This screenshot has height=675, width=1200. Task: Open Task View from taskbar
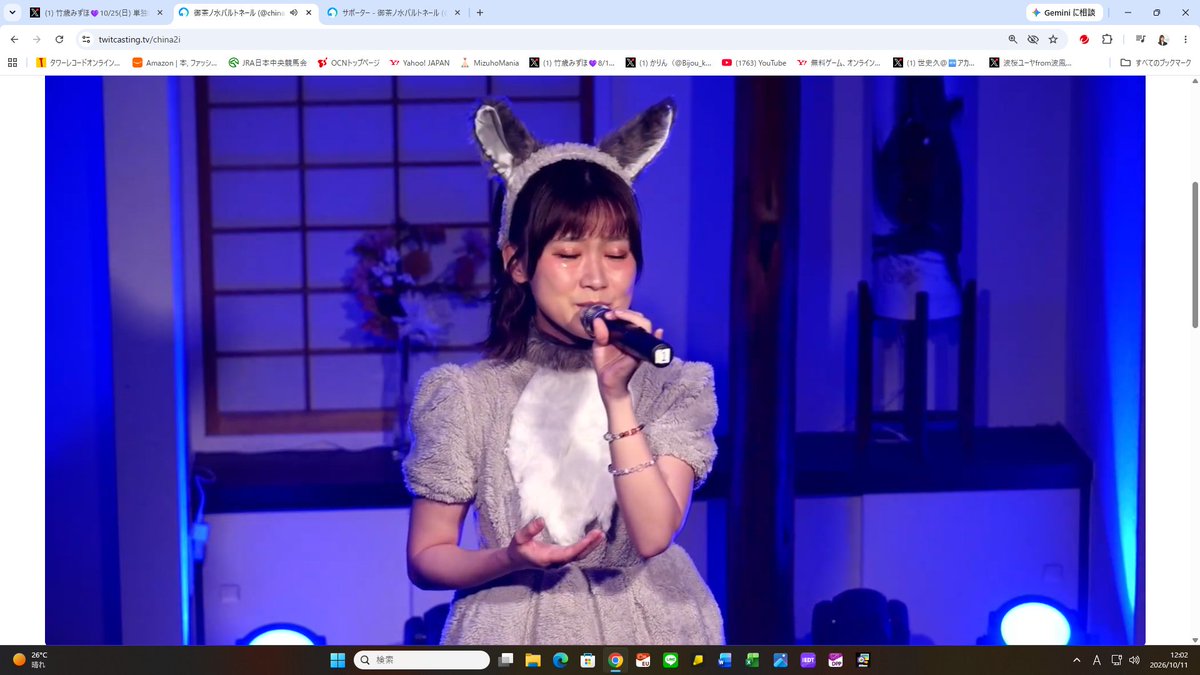[507, 660]
